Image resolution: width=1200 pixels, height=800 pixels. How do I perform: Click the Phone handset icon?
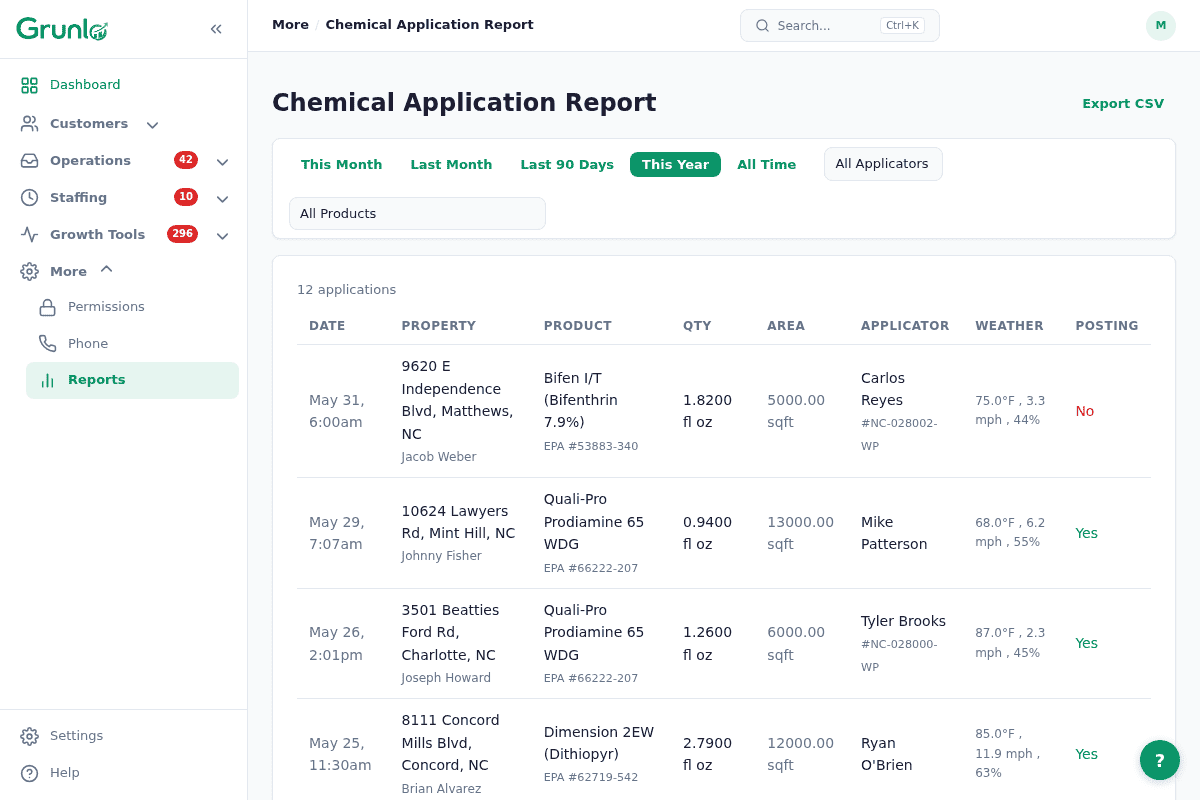click(x=48, y=344)
